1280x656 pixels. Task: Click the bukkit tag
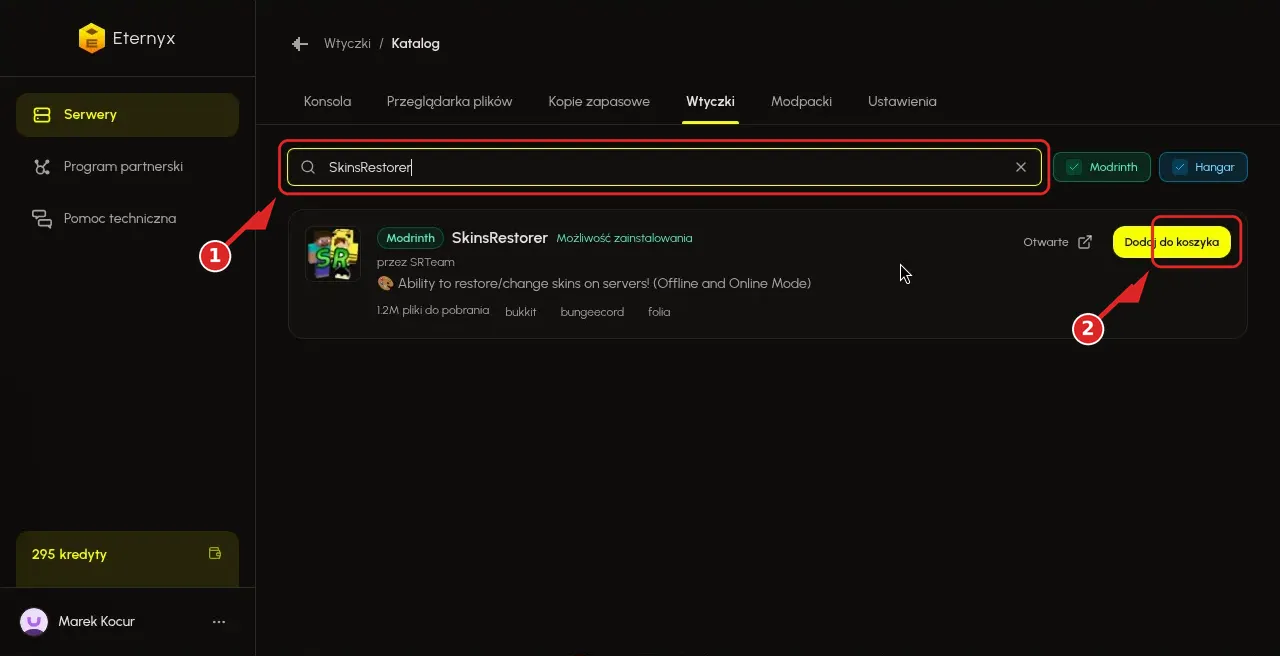pyautogui.click(x=521, y=312)
